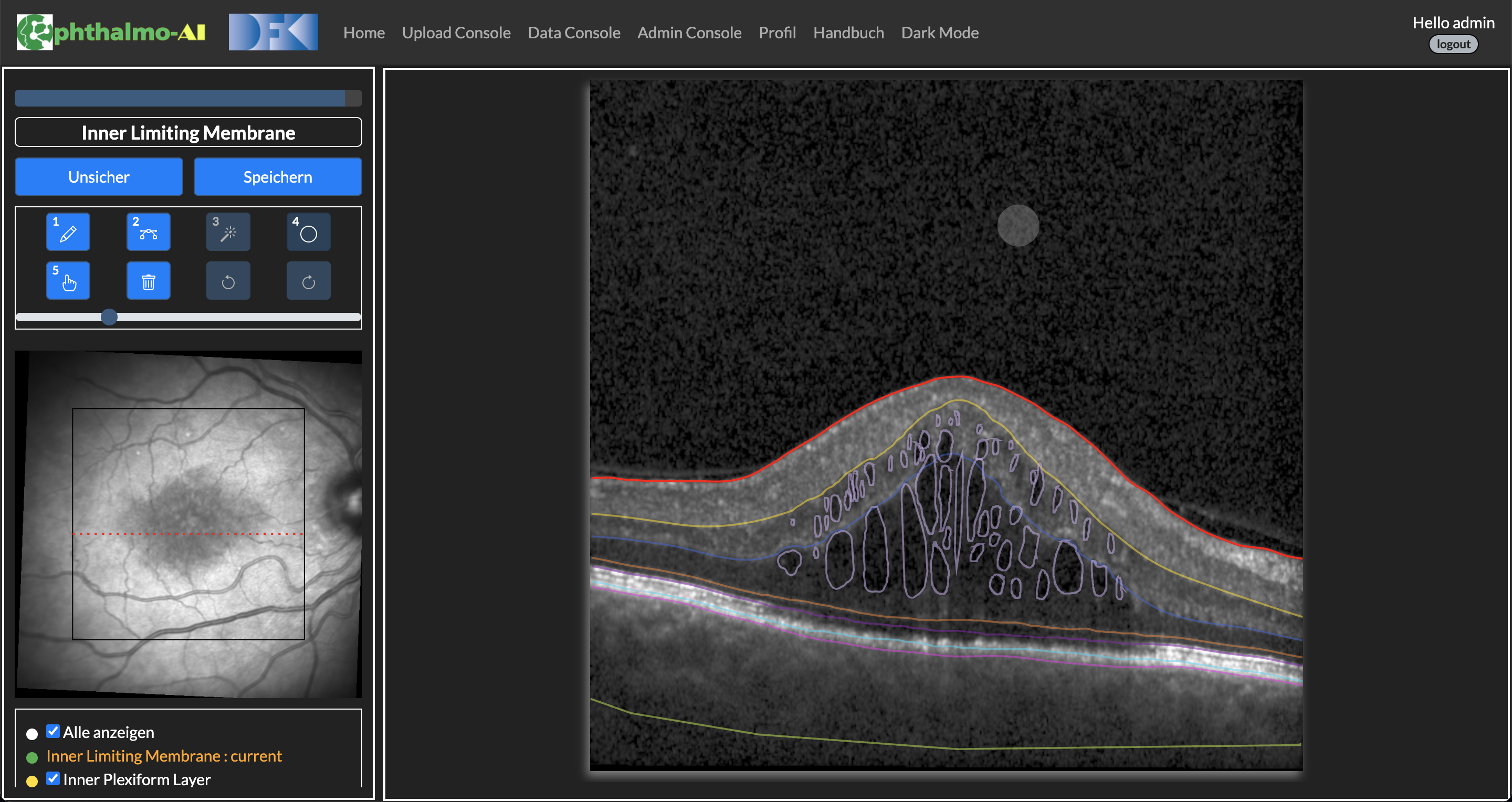
Task: Uncheck the Inner Plexiform Layer checkbox
Action: 53,778
